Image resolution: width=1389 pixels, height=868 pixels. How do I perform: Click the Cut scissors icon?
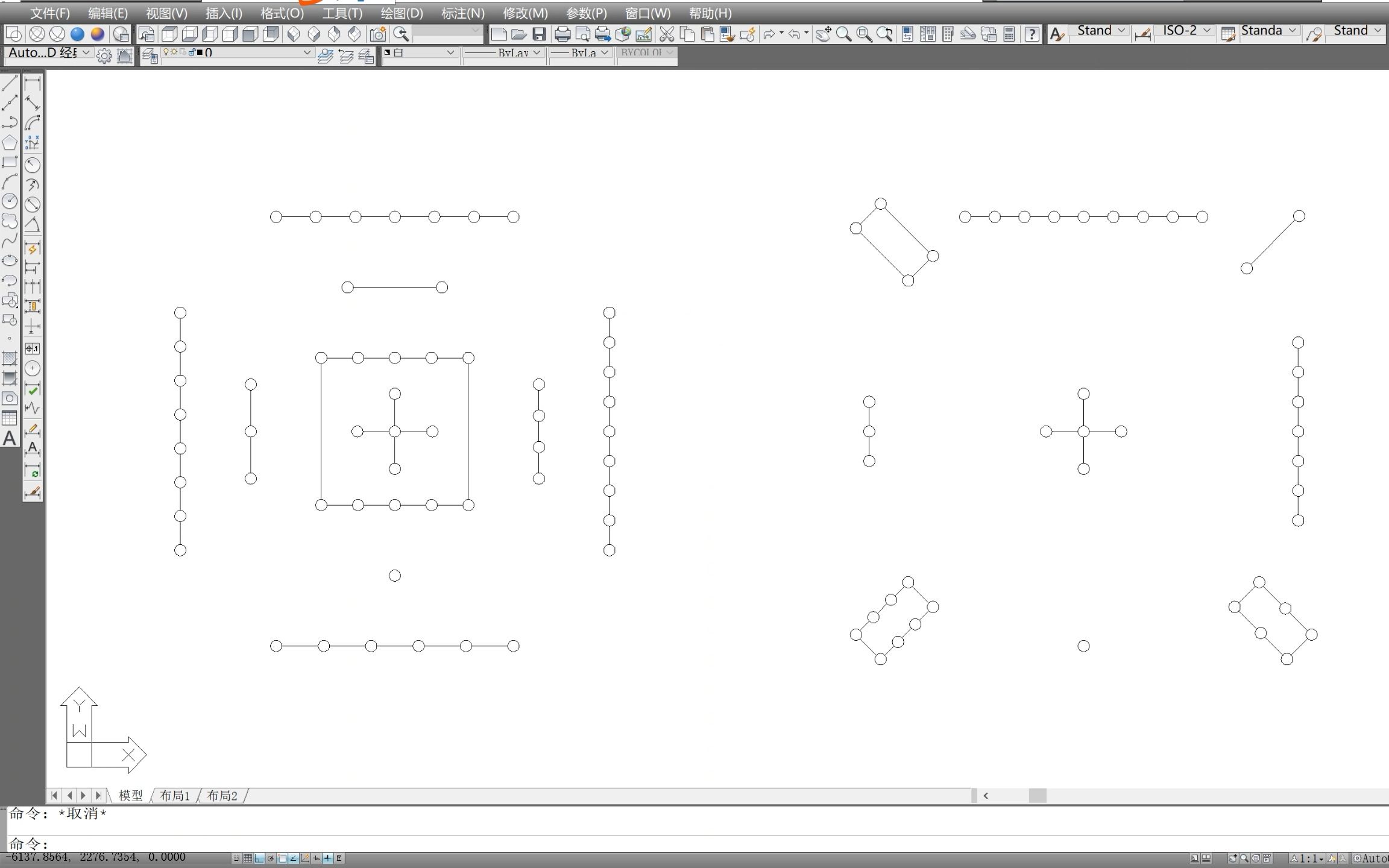point(666,34)
